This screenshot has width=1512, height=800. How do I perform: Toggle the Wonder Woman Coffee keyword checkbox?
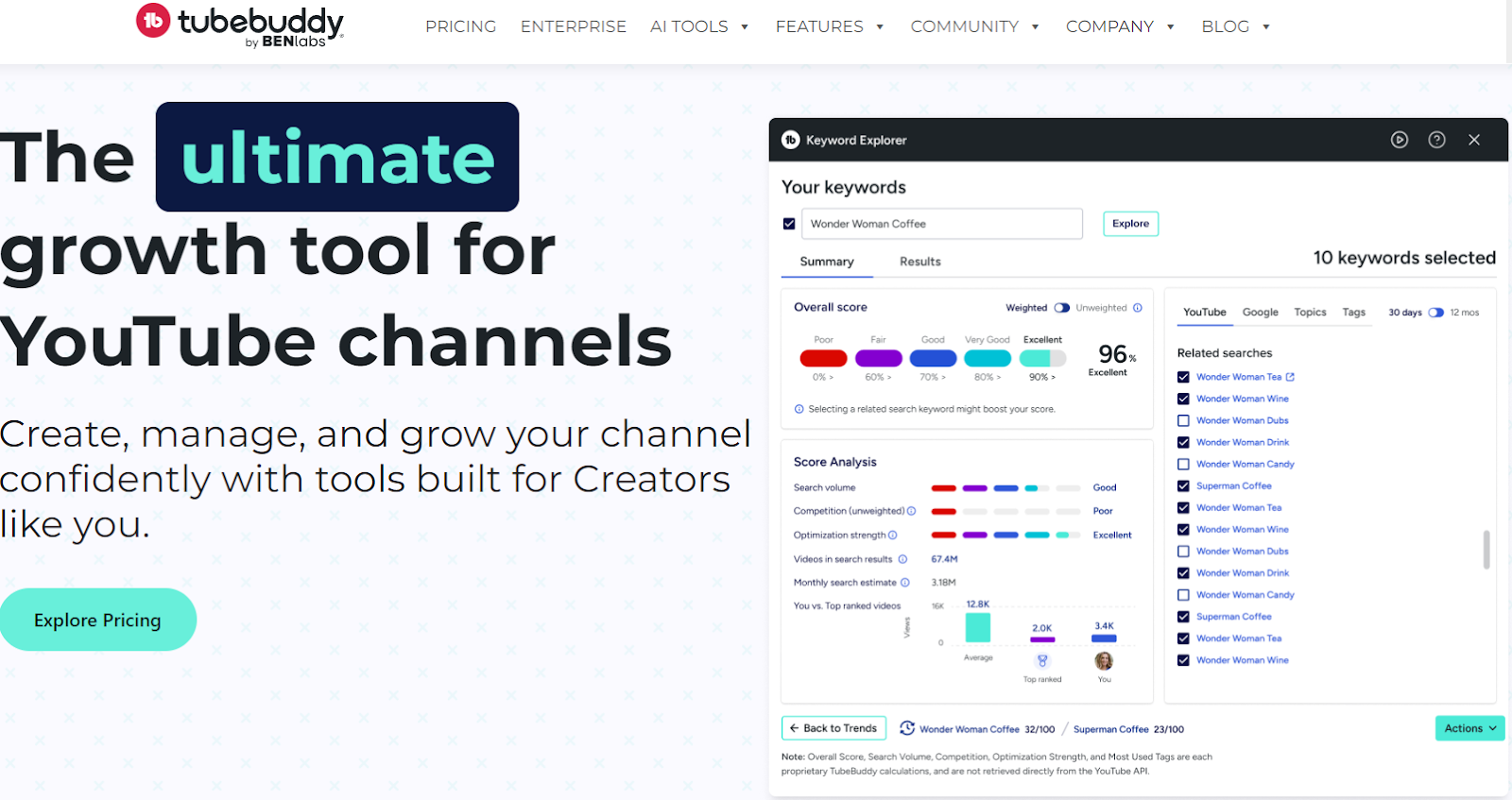click(789, 224)
